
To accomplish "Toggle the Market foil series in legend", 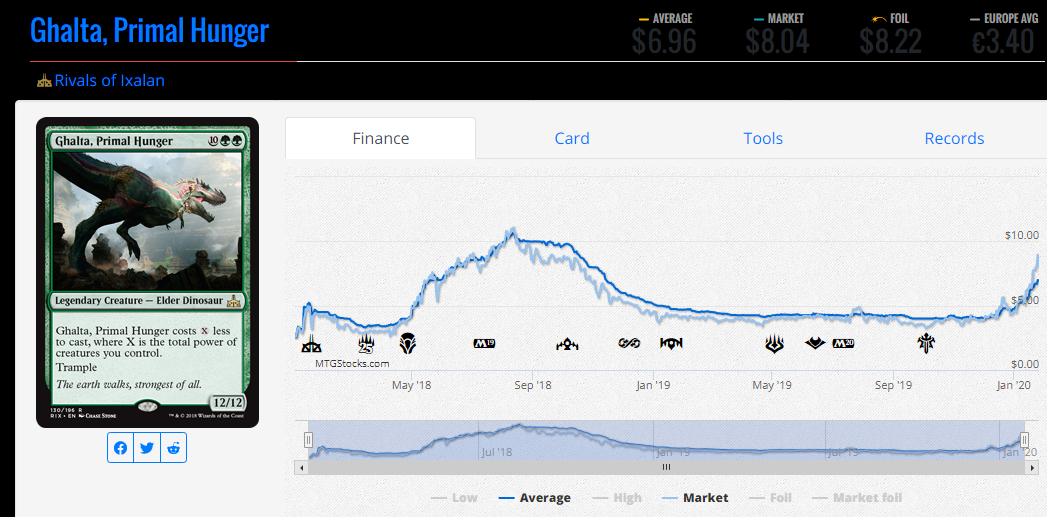I will (x=857, y=498).
